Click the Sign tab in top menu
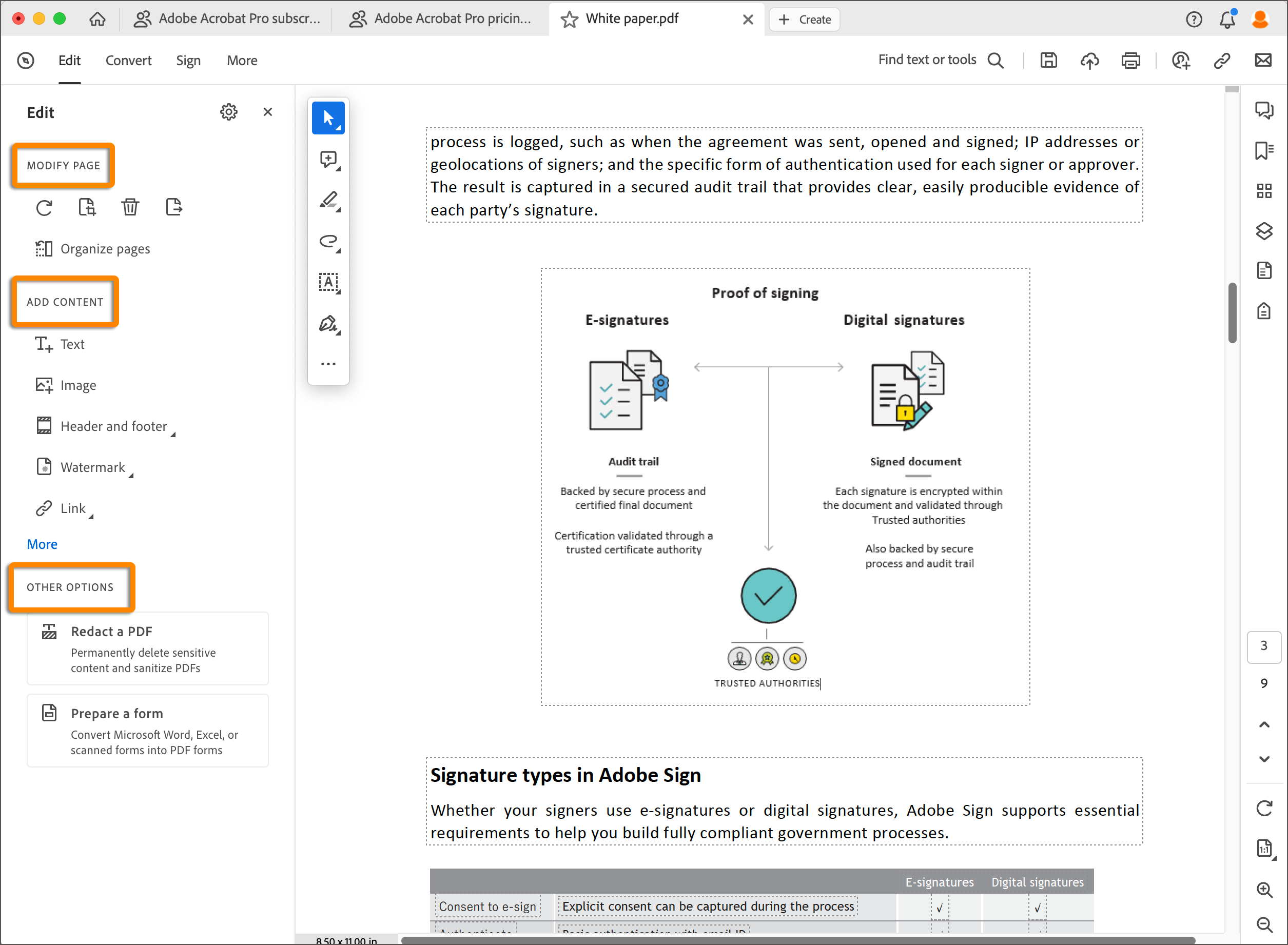Image resolution: width=1288 pixels, height=945 pixels. click(x=189, y=60)
